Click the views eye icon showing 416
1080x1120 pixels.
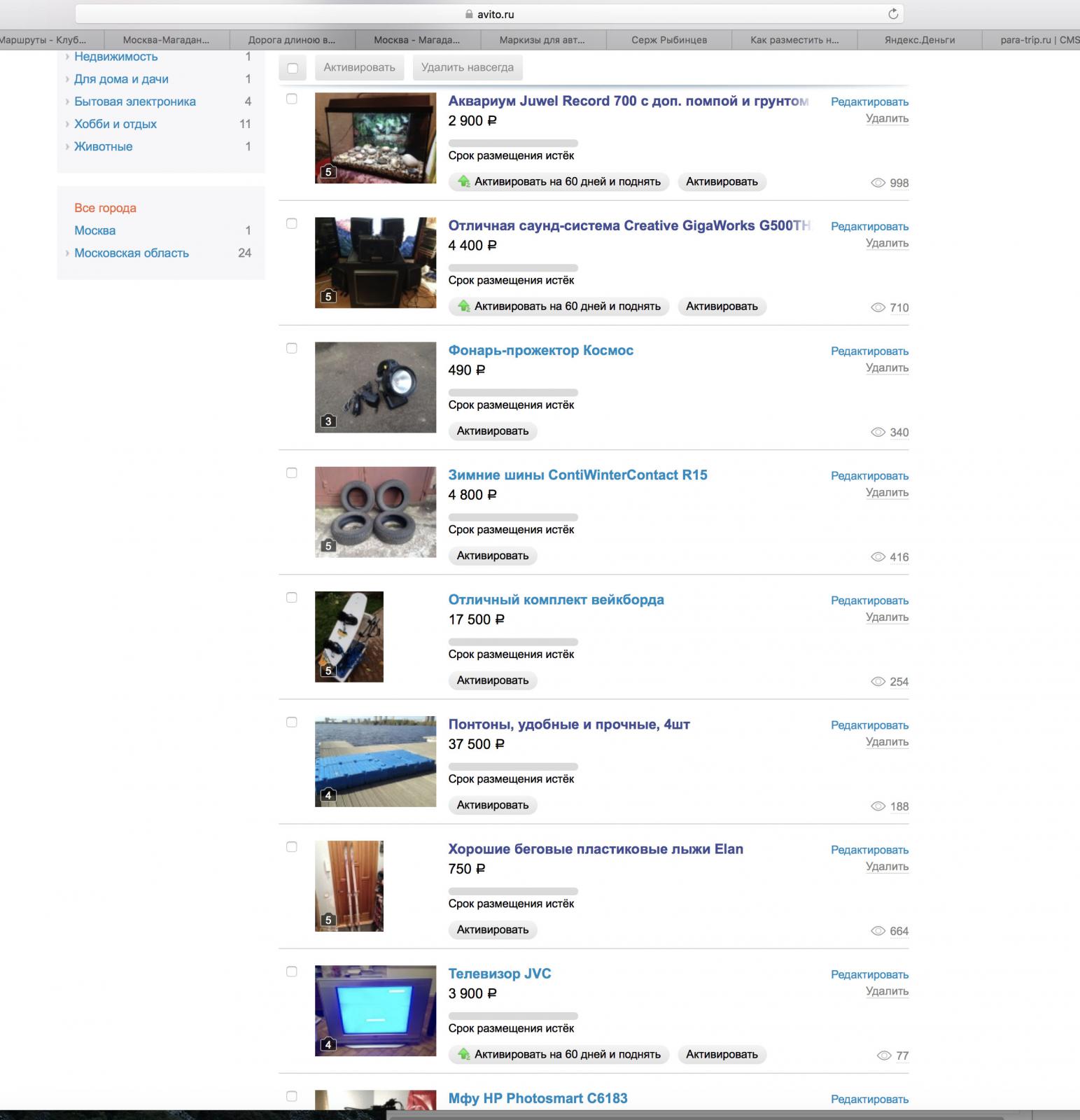[x=878, y=557]
